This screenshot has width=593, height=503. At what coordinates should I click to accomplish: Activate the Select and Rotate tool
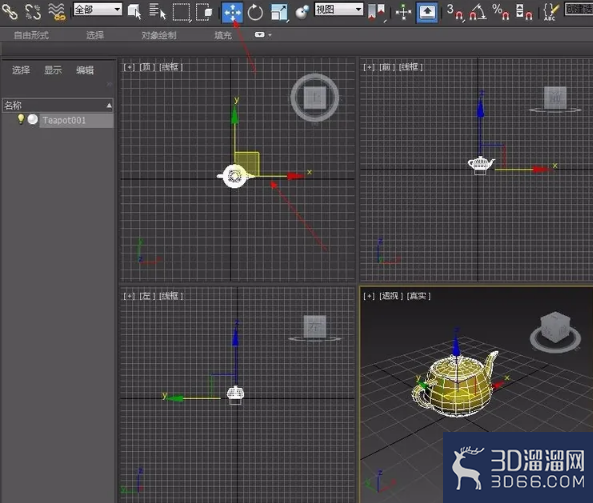point(255,12)
